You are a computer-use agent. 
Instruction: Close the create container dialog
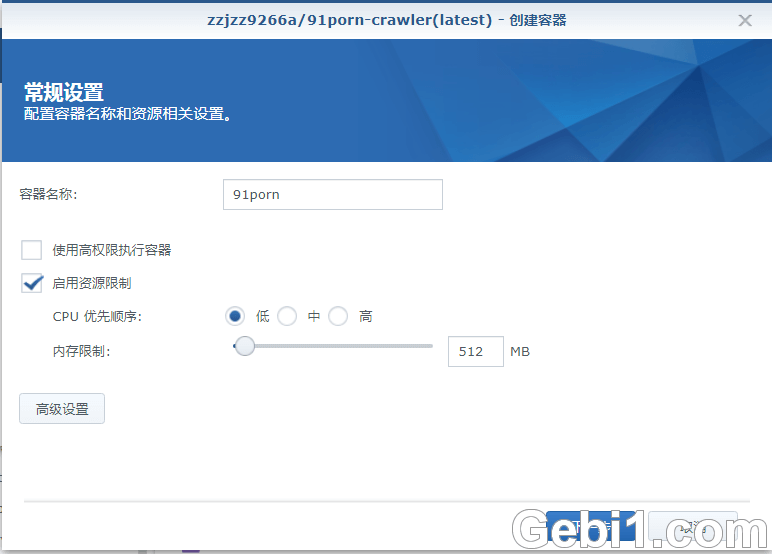745,20
